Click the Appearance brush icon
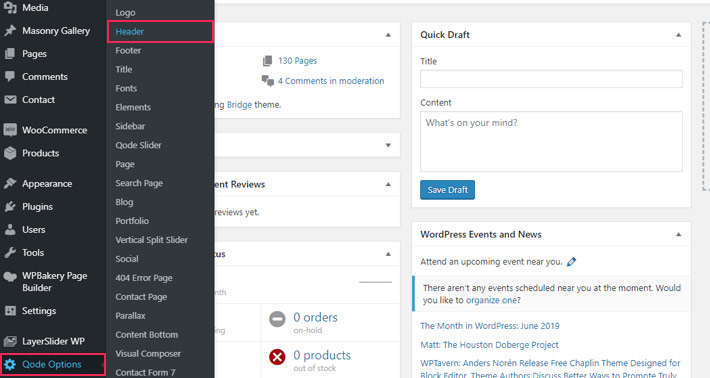Image resolution: width=710 pixels, height=378 pixels. point(10,183)
